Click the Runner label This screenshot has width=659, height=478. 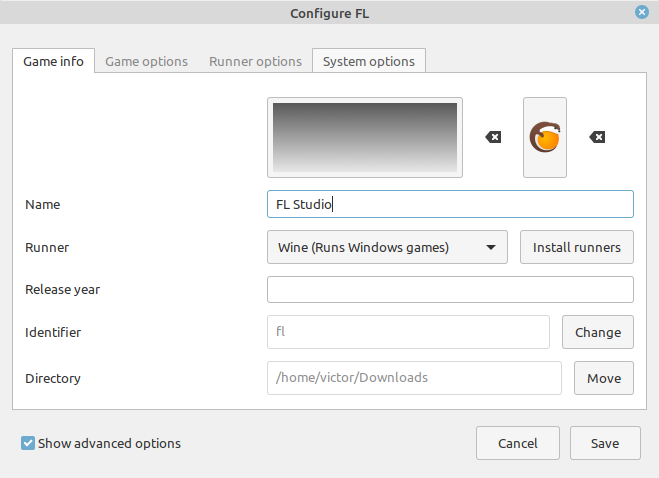pyautogui.click(x=47, y=248)
